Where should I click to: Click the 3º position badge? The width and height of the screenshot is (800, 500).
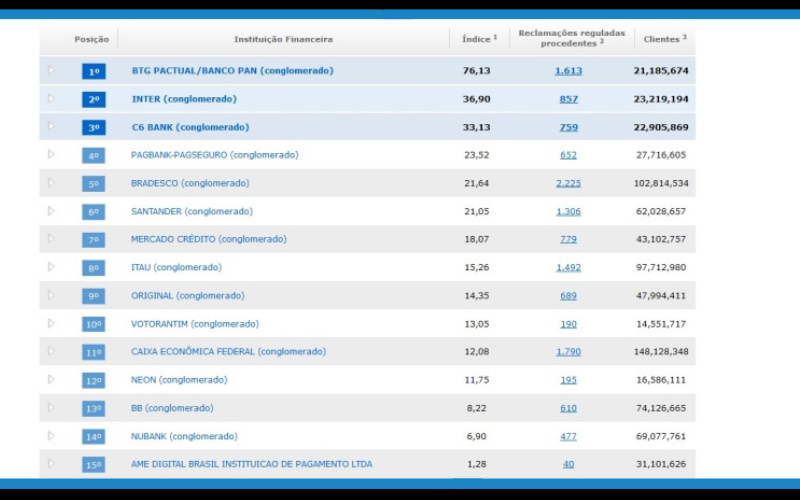click(94, 128)
